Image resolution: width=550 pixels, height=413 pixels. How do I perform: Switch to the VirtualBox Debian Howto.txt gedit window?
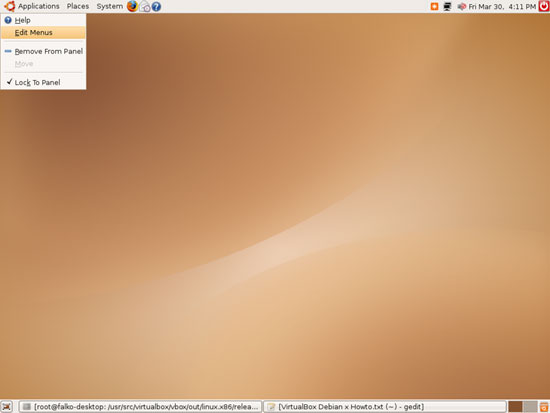pyautogui.click(x=385, y=407)
